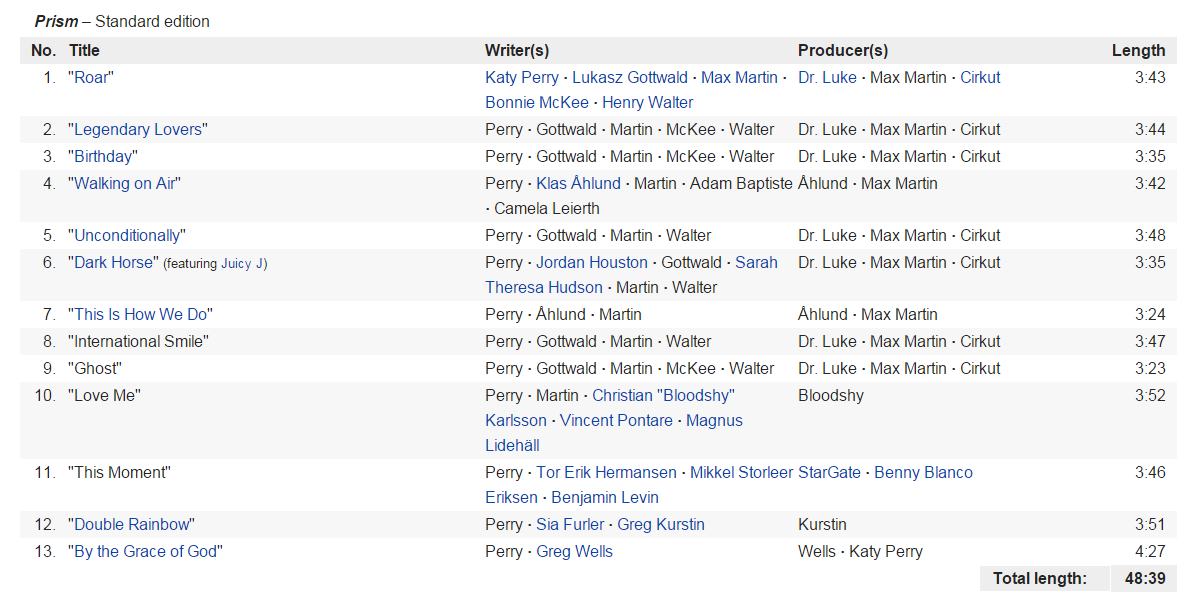The height and width of the screenshot is (603, 1197).
Task: Click the "Prism – Standard edition" table caption
Action: (x=122, y=21)
